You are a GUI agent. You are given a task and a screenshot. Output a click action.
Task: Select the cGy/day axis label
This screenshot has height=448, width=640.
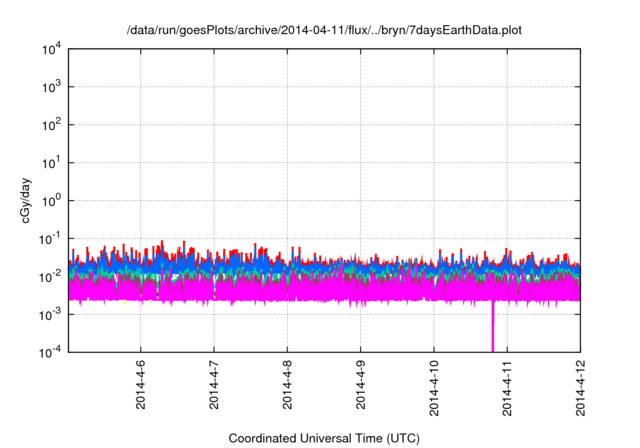[25, 200]
